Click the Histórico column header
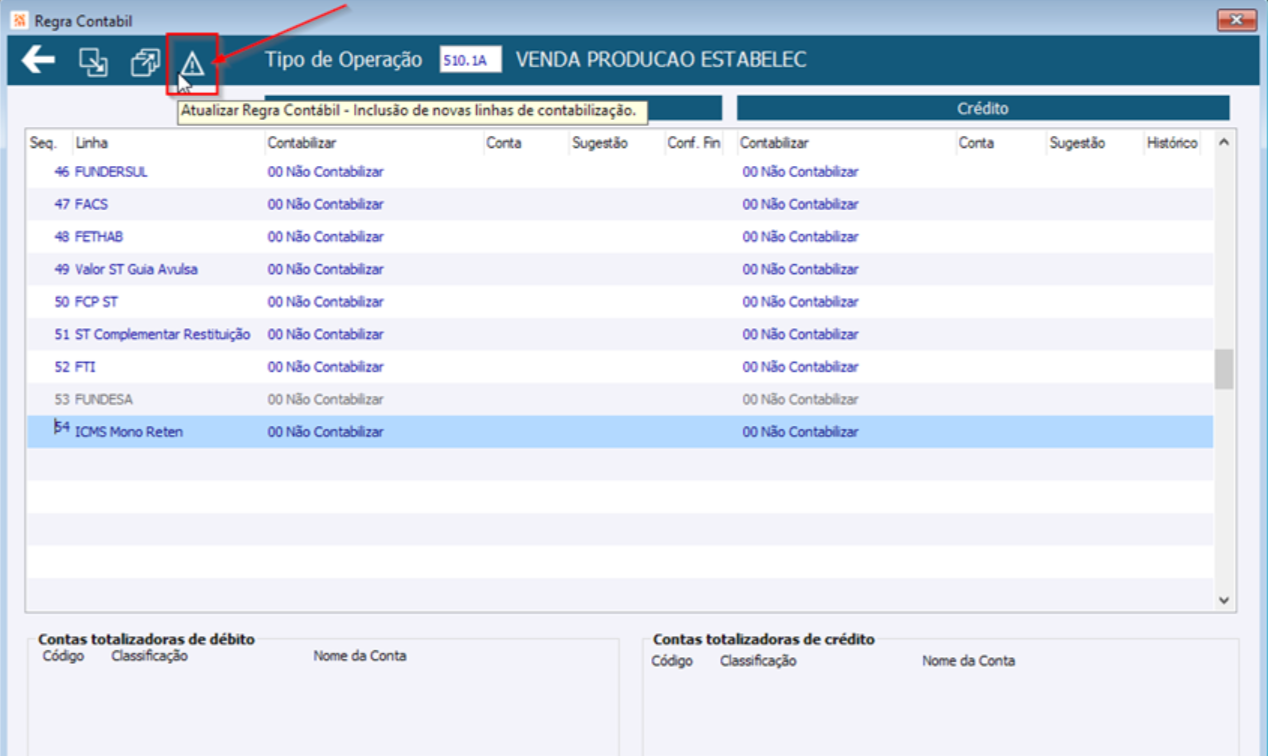 click(x=1172, y=143)
